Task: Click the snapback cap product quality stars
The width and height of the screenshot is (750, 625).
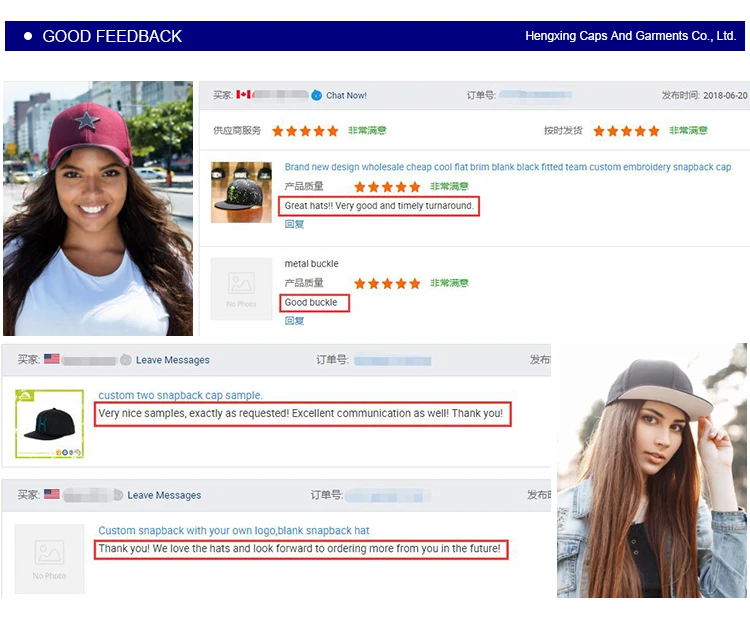Action: point(387,187)
